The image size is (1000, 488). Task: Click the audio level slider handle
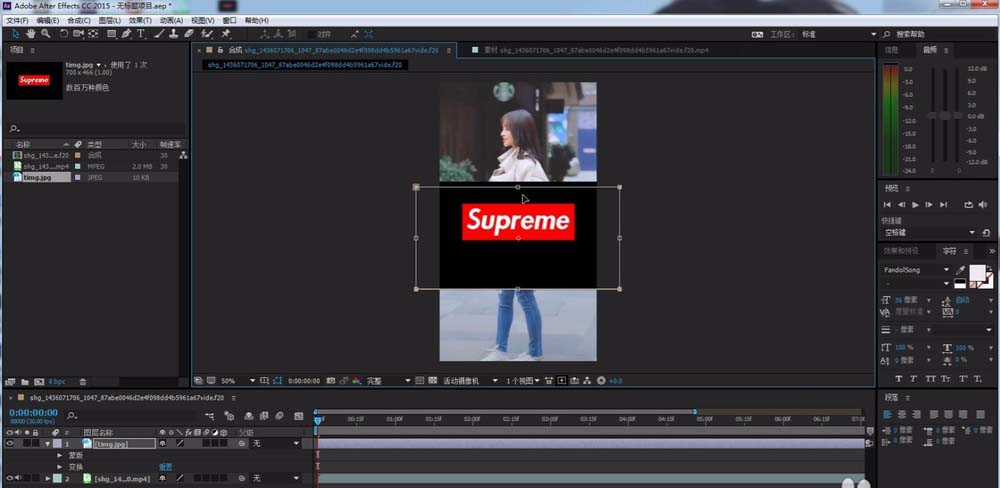click(945, 116)
